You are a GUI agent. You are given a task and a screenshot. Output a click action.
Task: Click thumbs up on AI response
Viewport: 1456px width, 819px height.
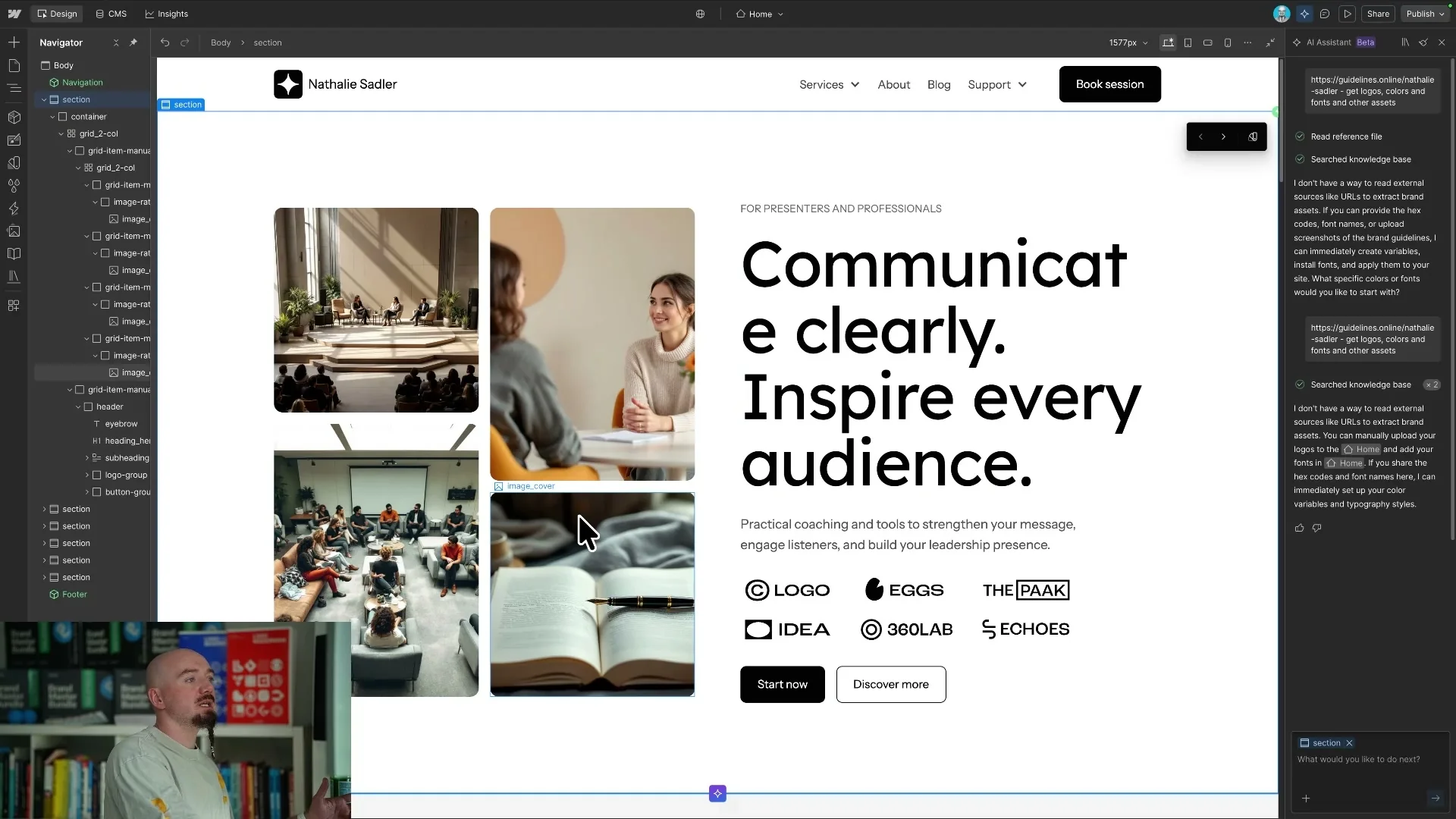pyautogui.click(x=1299, y=528)
